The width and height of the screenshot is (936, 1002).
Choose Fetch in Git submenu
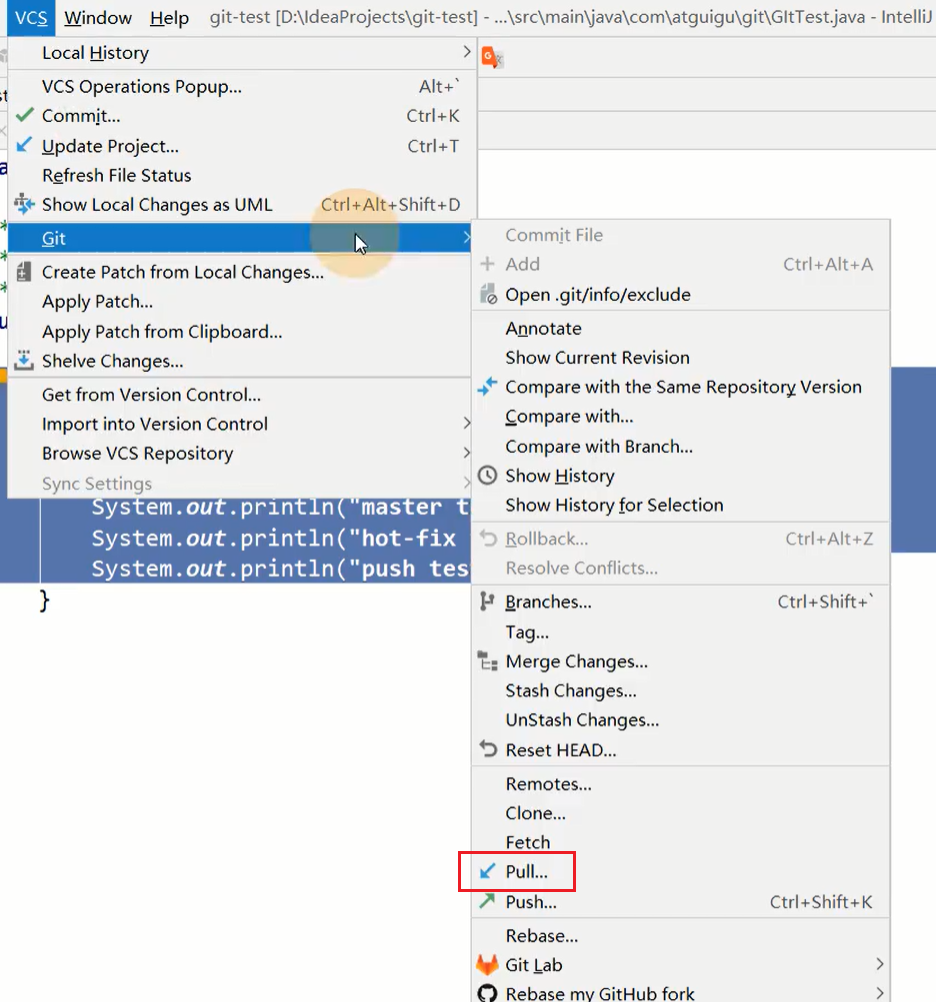point(680,842)
